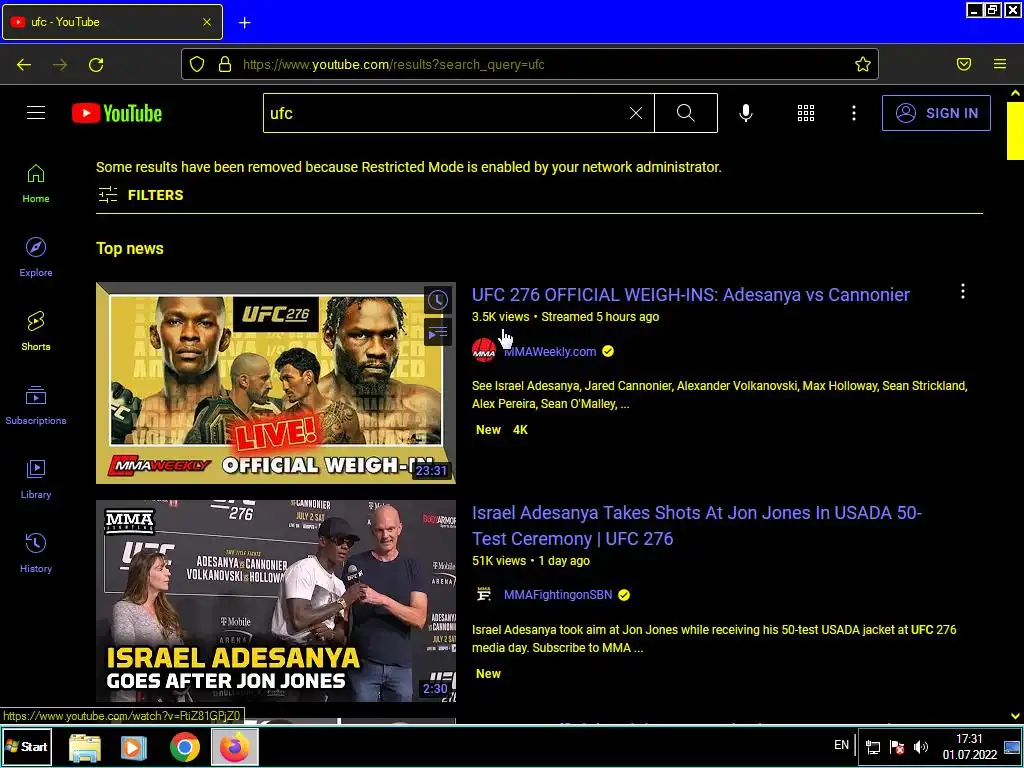
Task: Open a new browser tab
Action: (244, 23)
